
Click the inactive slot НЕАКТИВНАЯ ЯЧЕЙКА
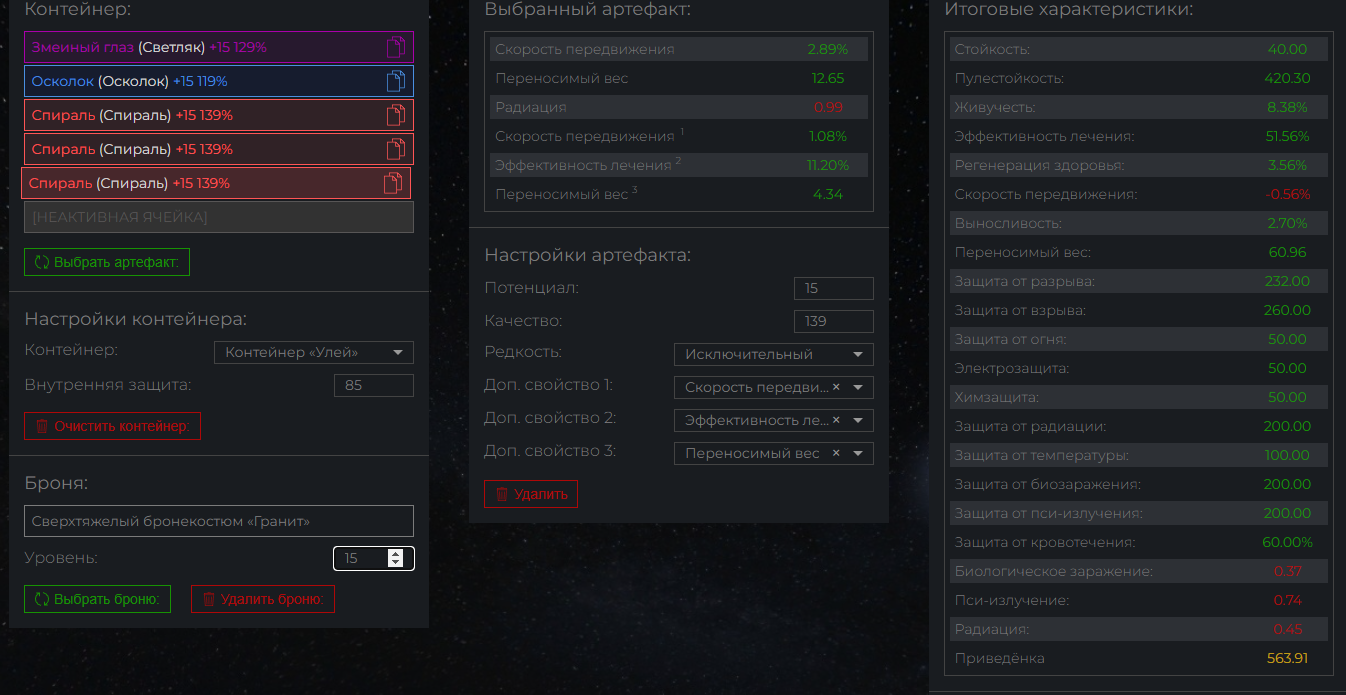219,217
